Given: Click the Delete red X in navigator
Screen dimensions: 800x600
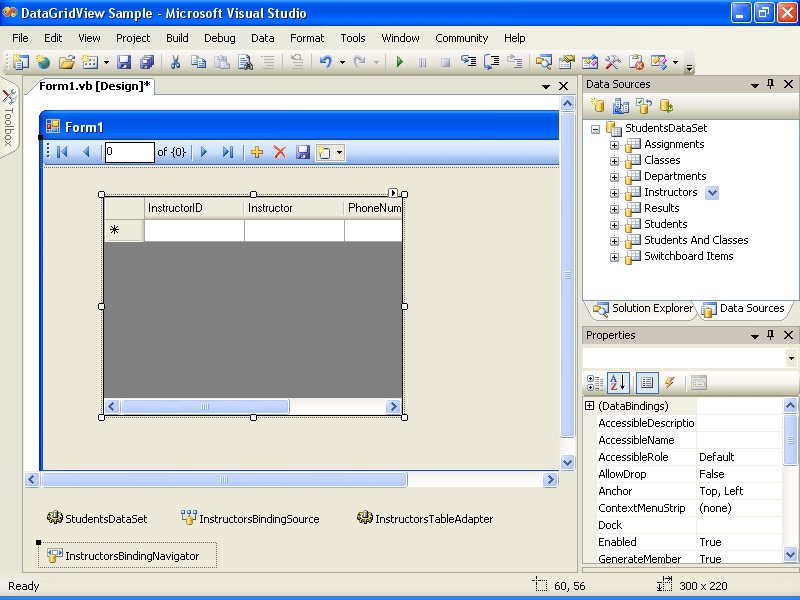Looking at the screenshot, I should pos(280,152).
